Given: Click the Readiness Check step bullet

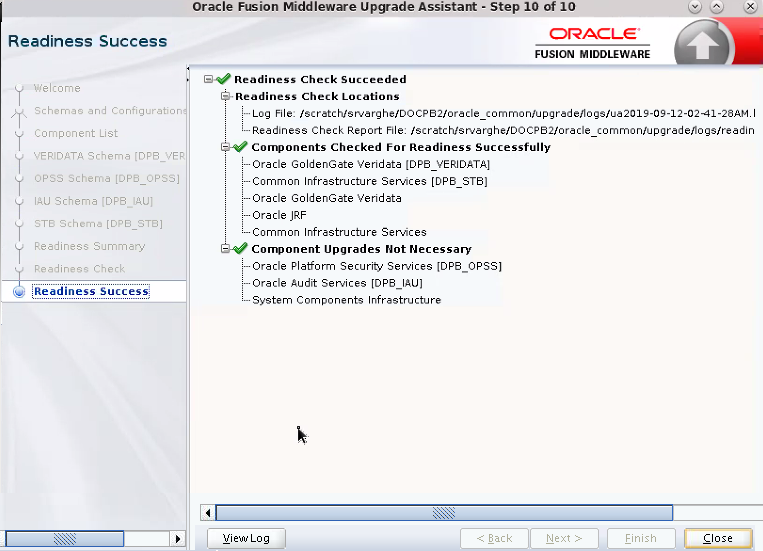Looking at the screenshot, I should pos(19,269).
